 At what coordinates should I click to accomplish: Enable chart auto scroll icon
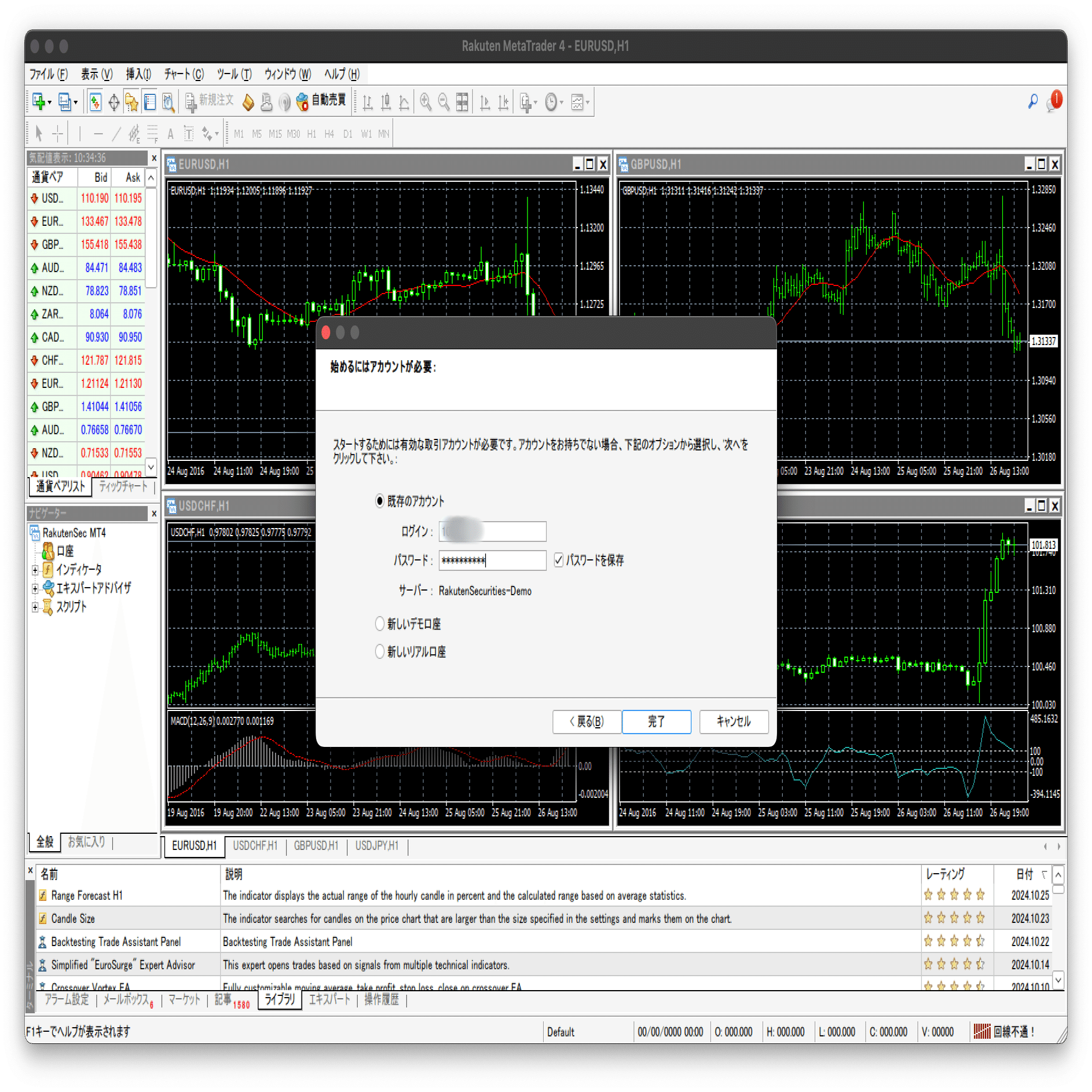[485, 102]
